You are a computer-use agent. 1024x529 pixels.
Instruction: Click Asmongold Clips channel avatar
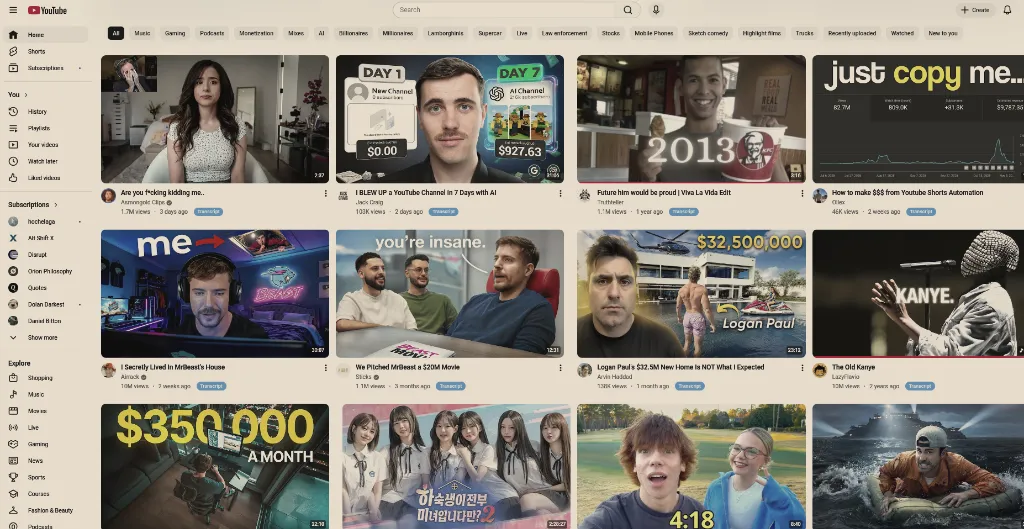[108, 195]
